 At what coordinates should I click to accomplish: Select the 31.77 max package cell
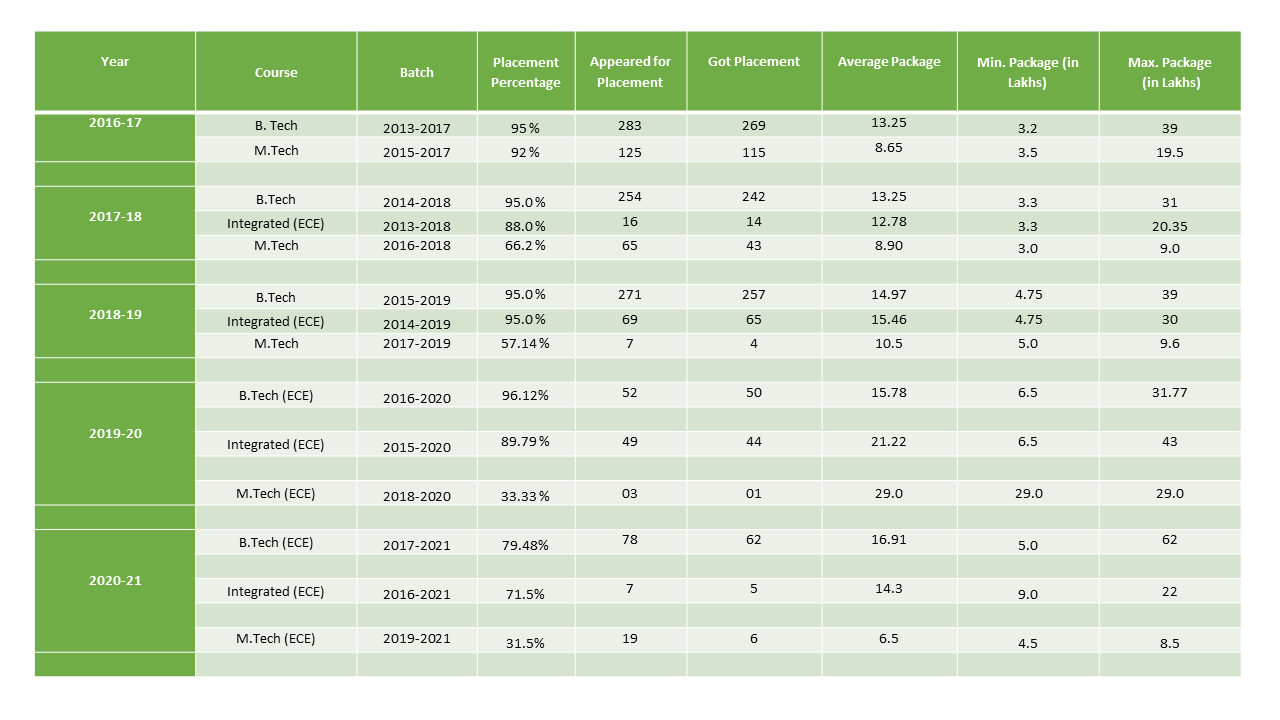1169,392
